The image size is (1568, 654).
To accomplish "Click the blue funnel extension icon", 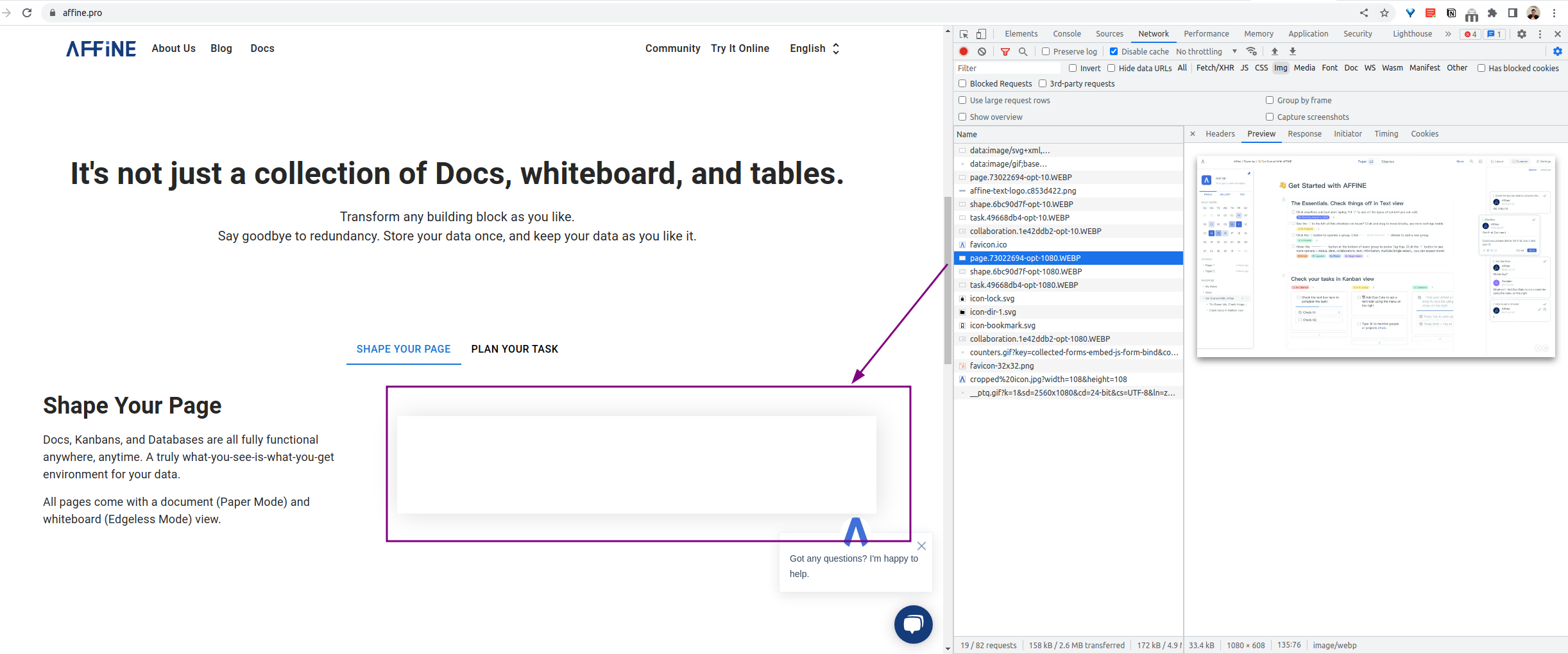I will 1410,13.
